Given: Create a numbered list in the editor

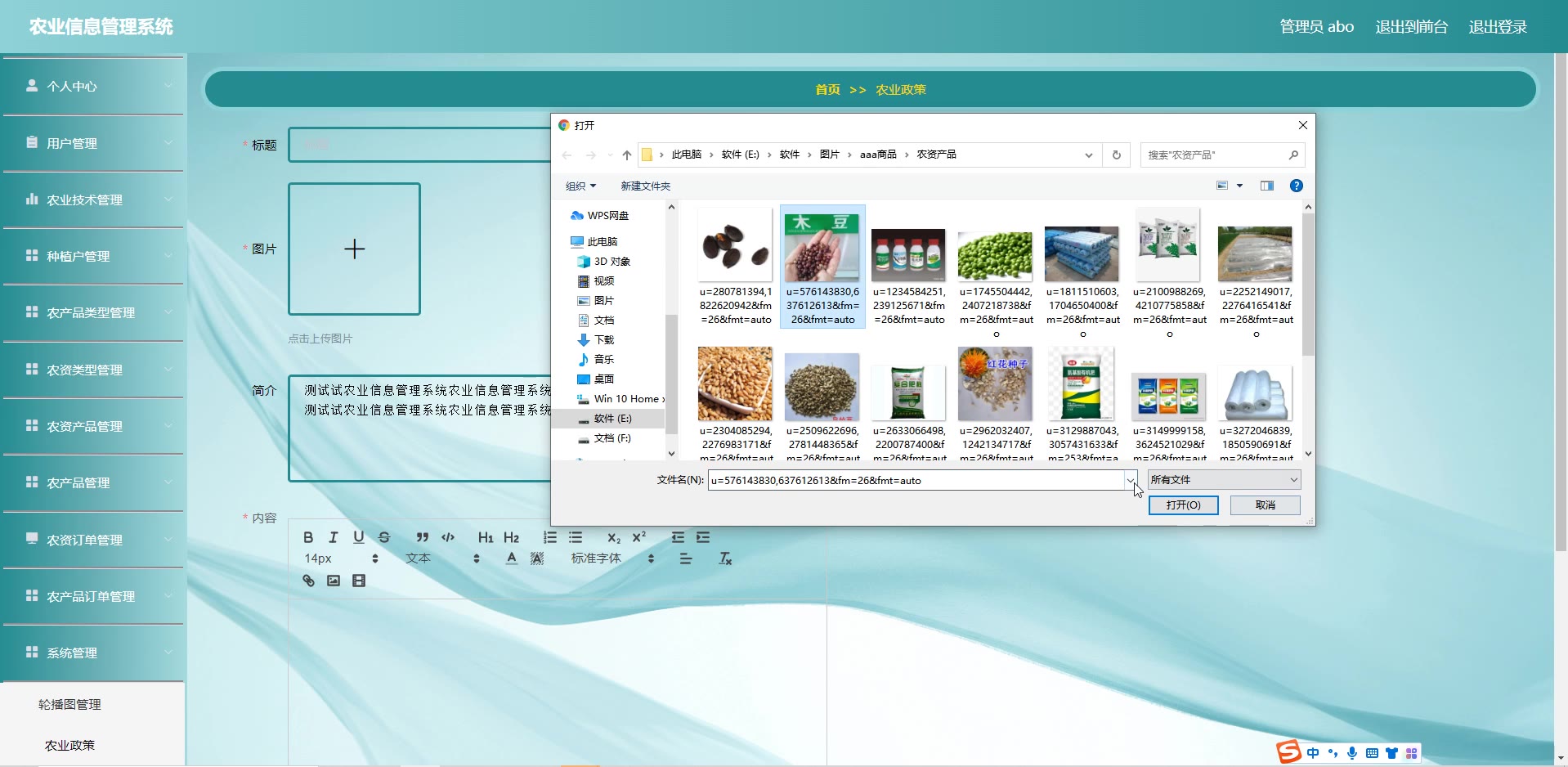Looking at the screenshot, I should (x=550, y=537).
